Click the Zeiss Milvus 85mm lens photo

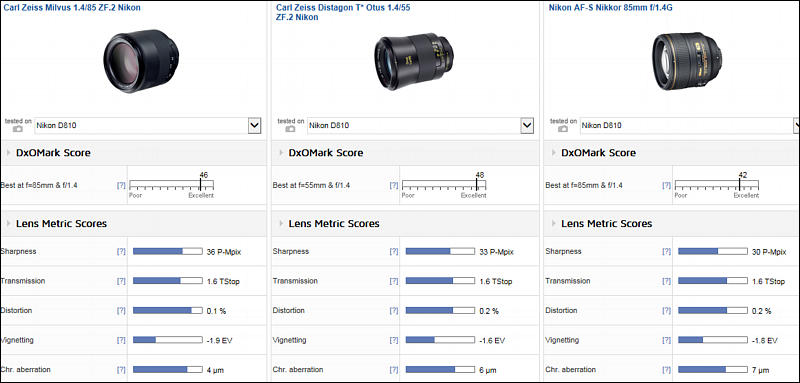(142, 61)
